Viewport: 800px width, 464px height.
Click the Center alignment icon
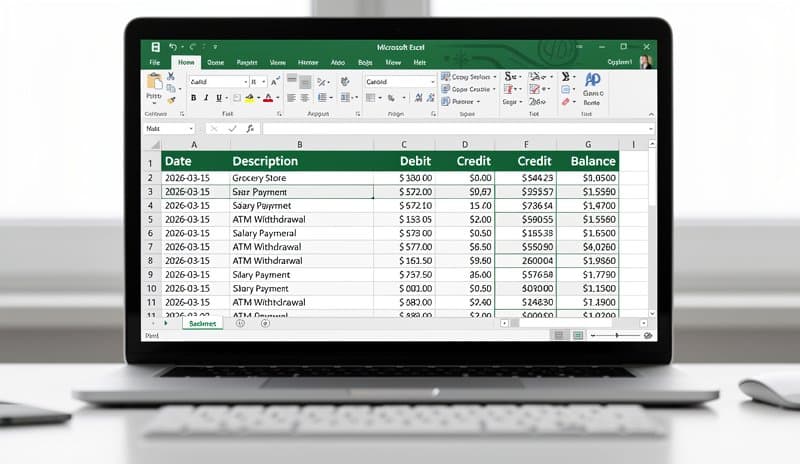click(305, 98)
